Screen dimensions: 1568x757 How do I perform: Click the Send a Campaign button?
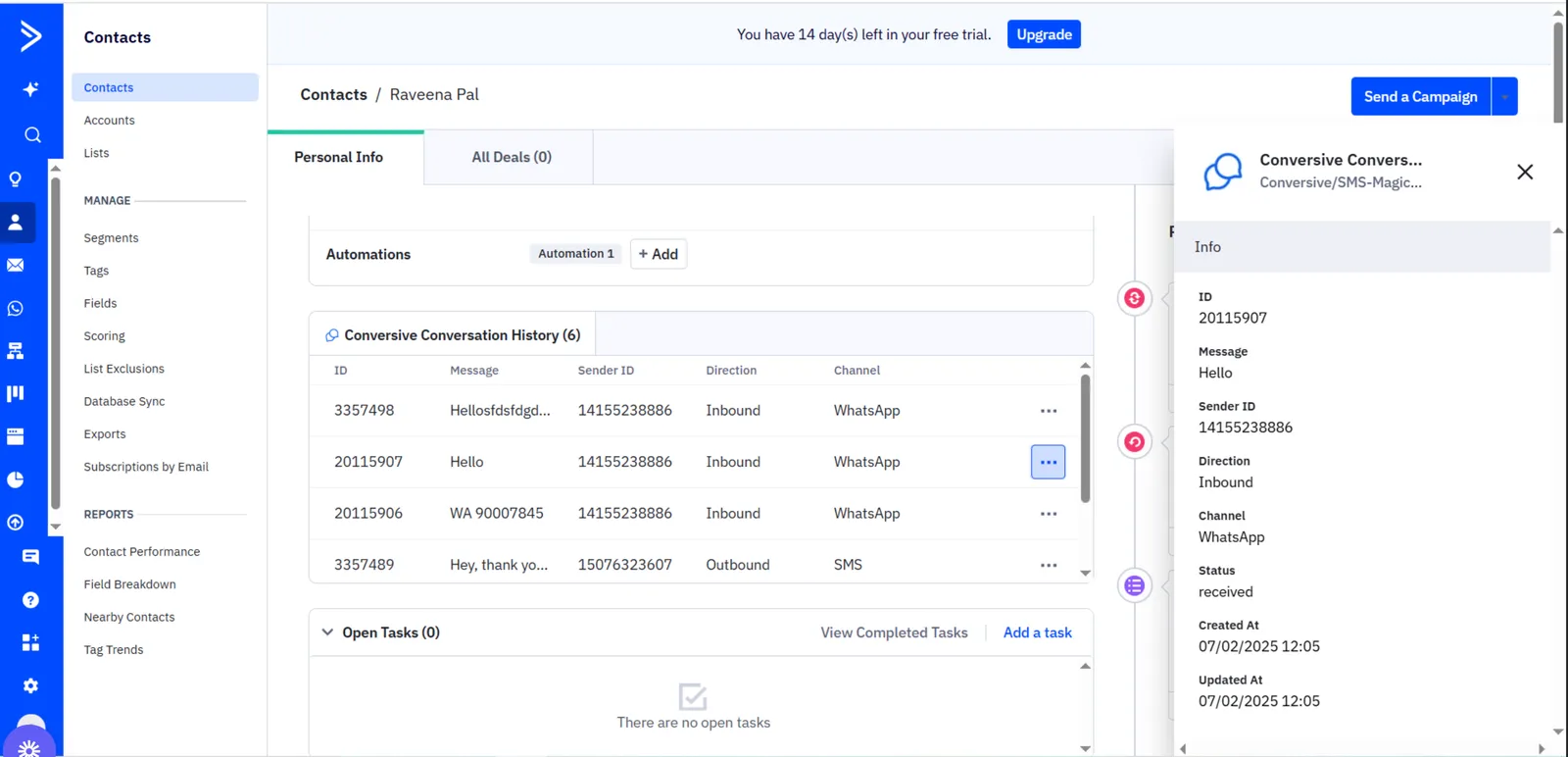pyautogui.click(x=1421, y=96)
